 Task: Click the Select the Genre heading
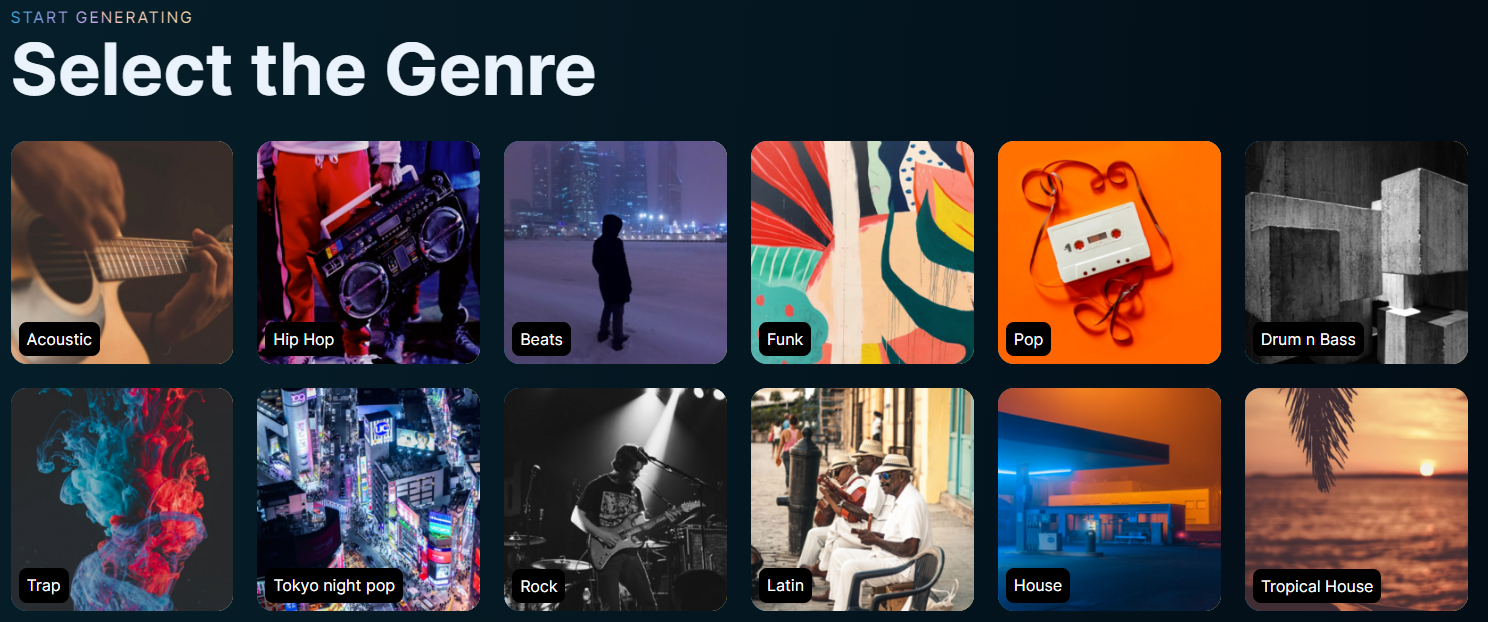click(x=303, y=68)
